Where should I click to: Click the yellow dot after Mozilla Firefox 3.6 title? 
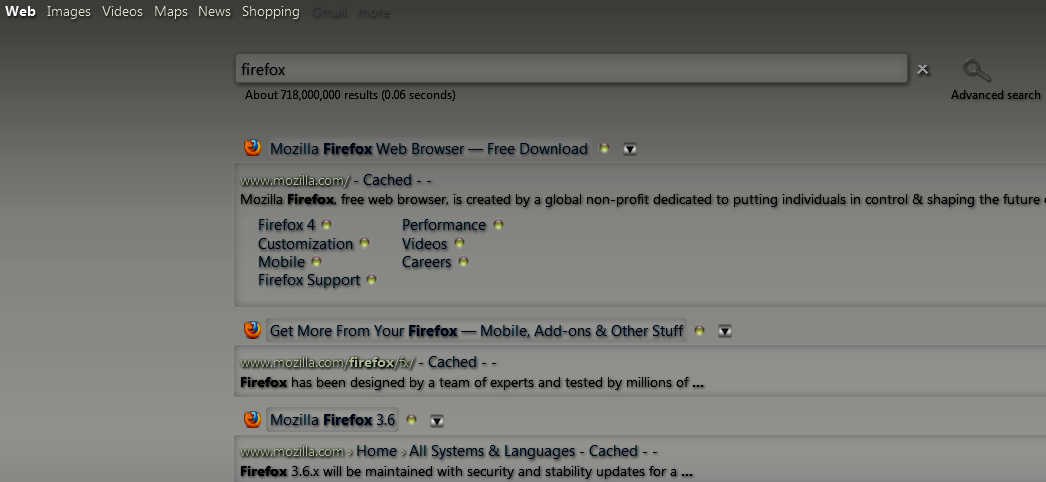[411, 419]
